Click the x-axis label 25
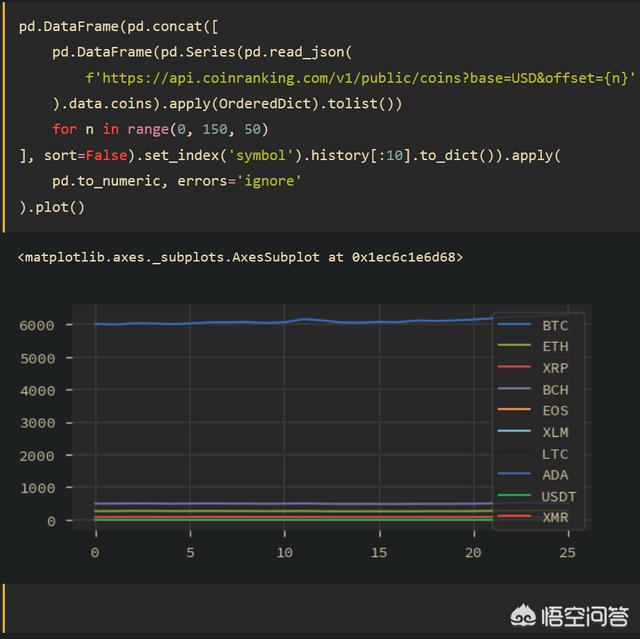Viewport: 640px width, 639px height. [568, 552]
